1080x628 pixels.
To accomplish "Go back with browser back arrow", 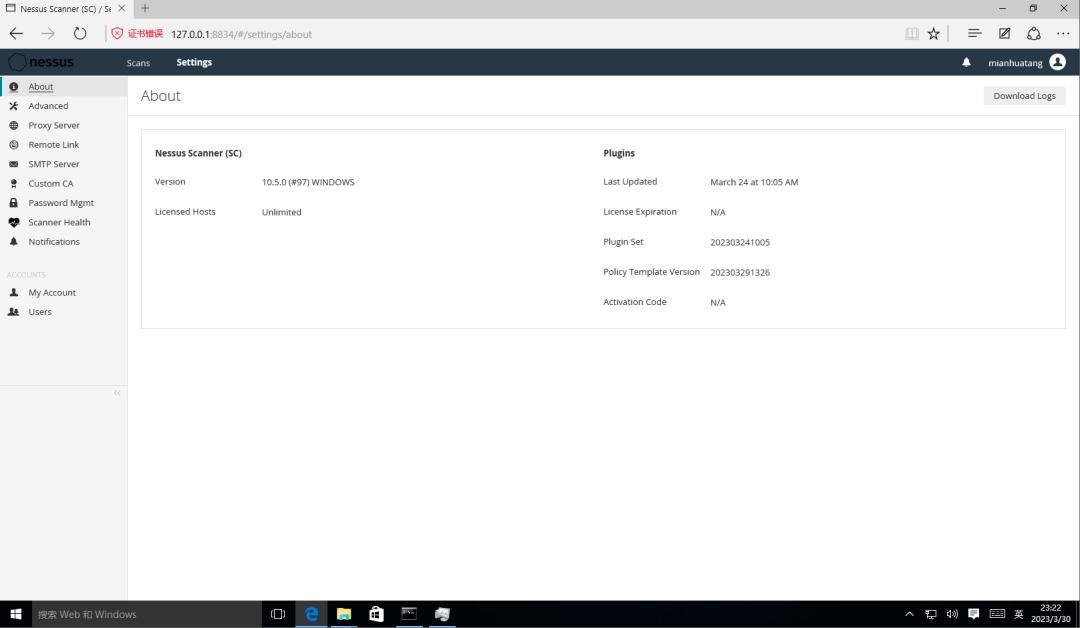I will tap(17, 34).
